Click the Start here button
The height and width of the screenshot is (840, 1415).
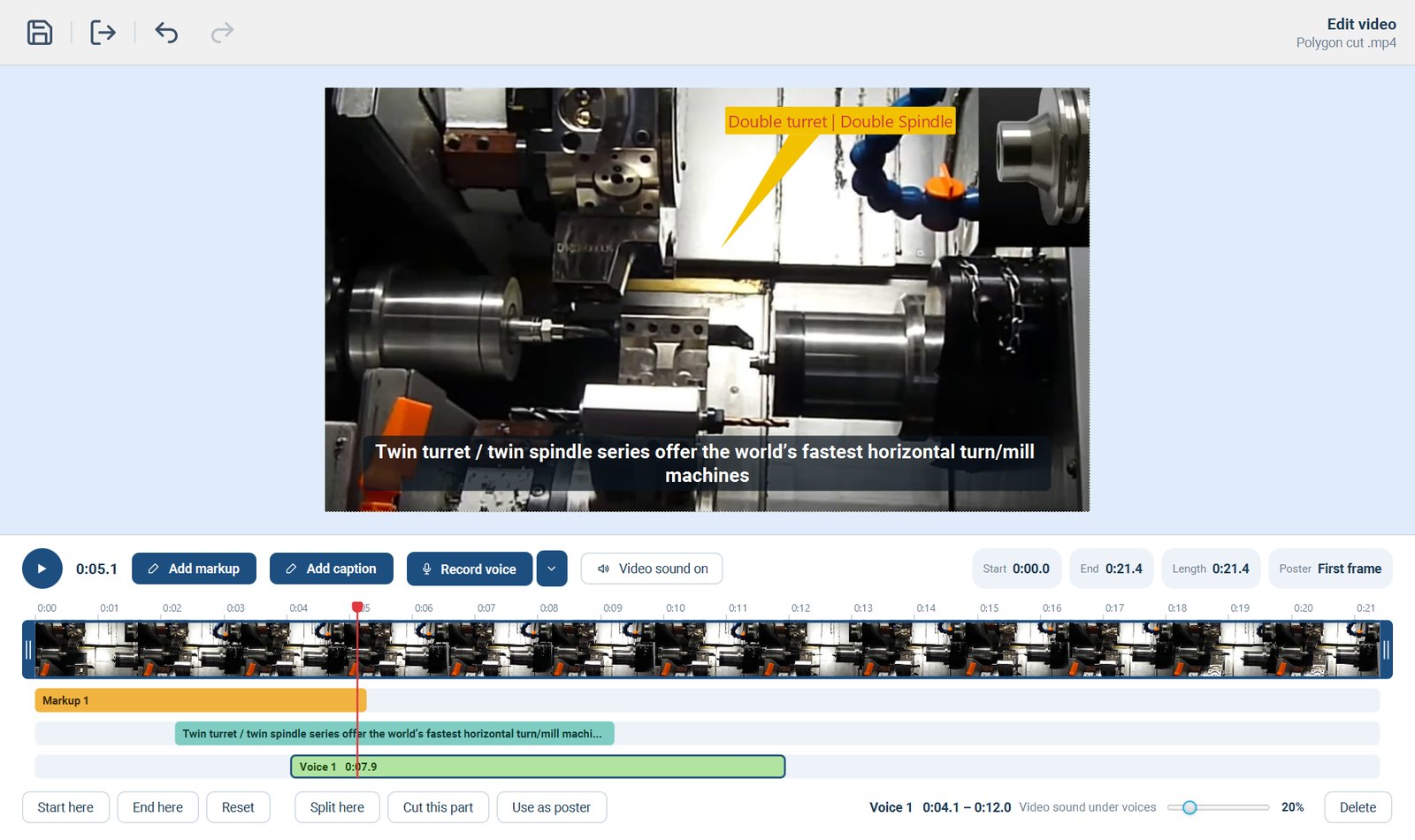pyautogui.click(x=65, y=807)
